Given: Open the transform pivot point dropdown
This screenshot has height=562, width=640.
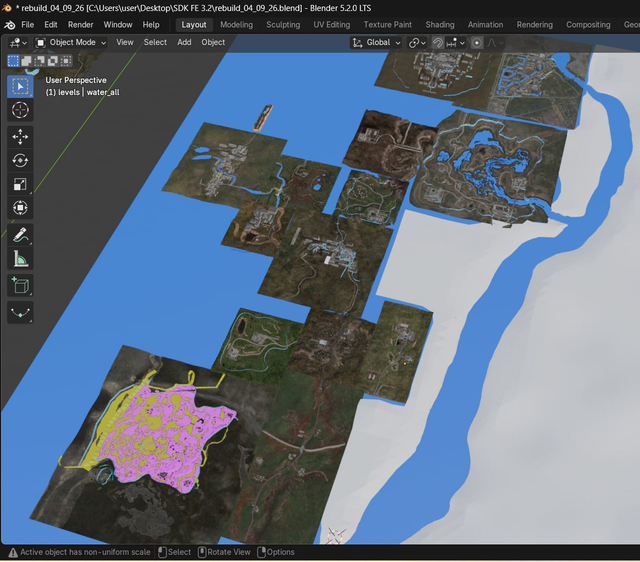Looking at the screenshot, I should pyautogui.click(x=417, y=43).
